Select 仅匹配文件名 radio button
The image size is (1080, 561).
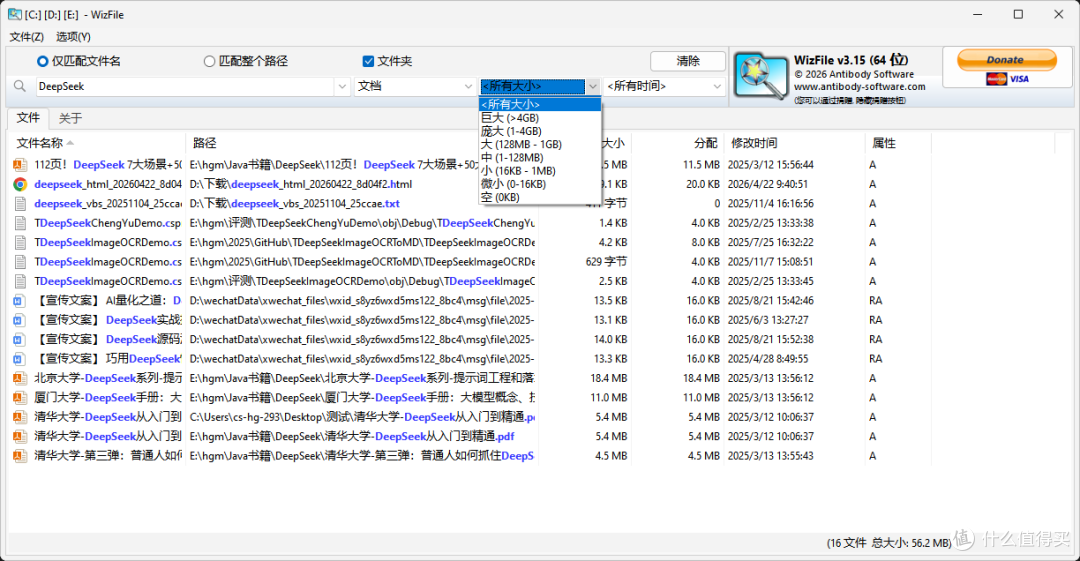coord(79,61)
